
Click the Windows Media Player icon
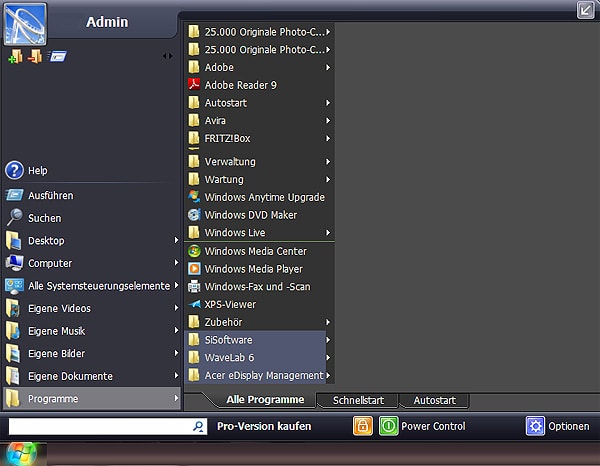tap(194, 269)
